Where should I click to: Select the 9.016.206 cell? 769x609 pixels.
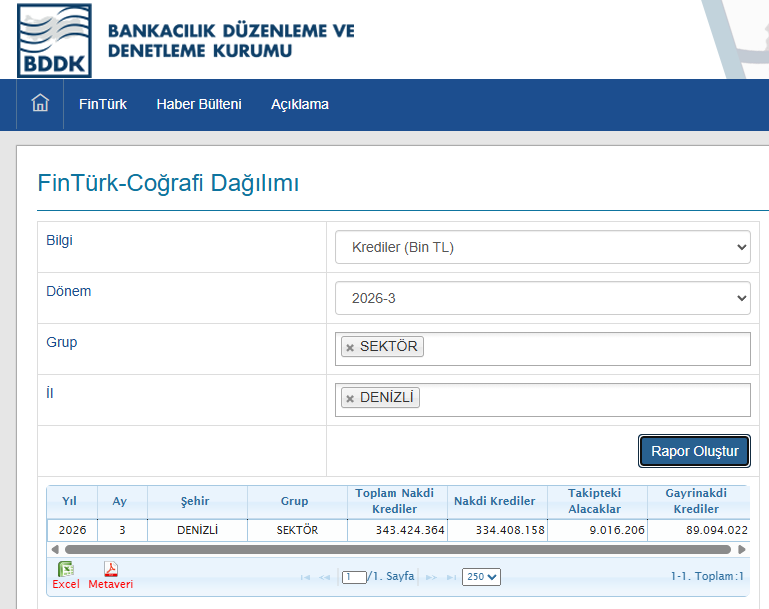597,530
